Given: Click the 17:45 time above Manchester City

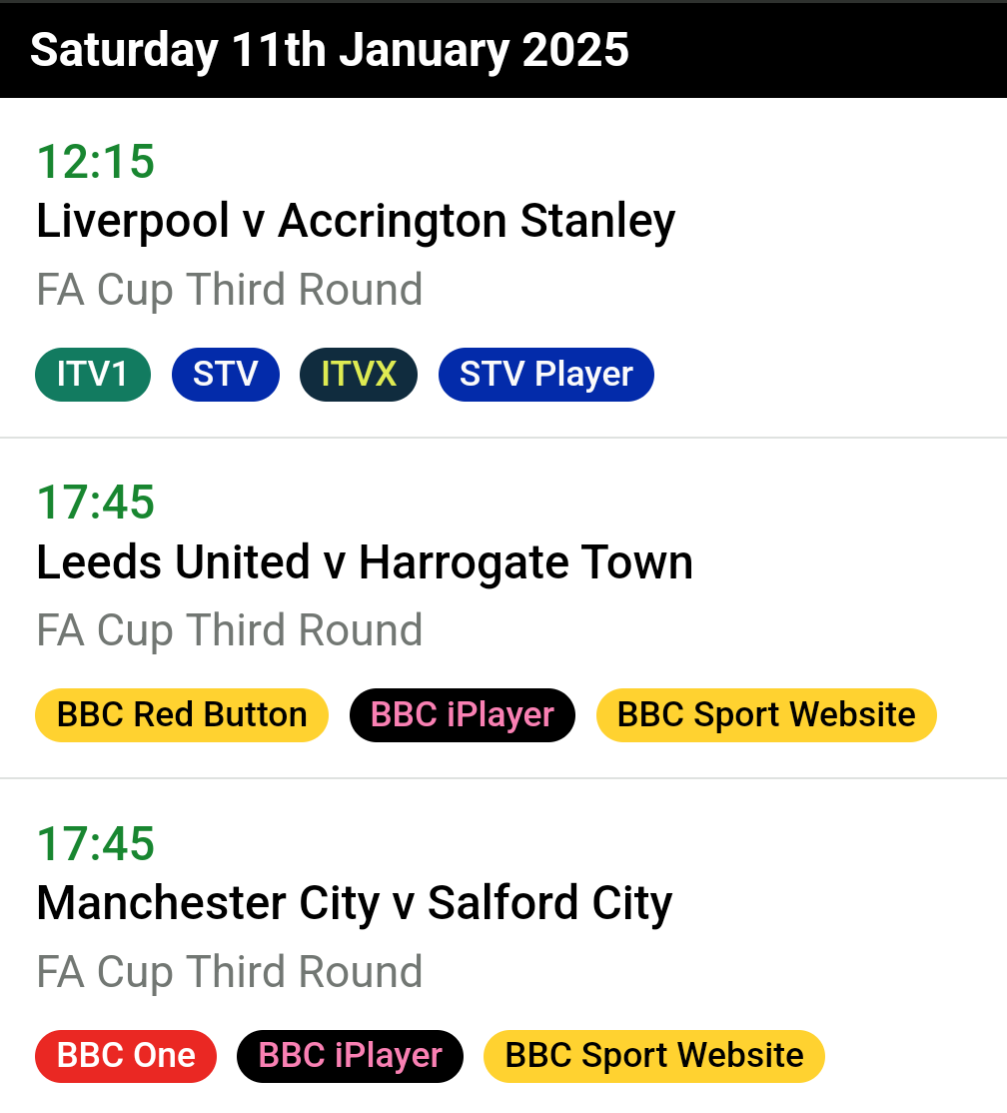Looking at the screenshot, I should [95, 843].
